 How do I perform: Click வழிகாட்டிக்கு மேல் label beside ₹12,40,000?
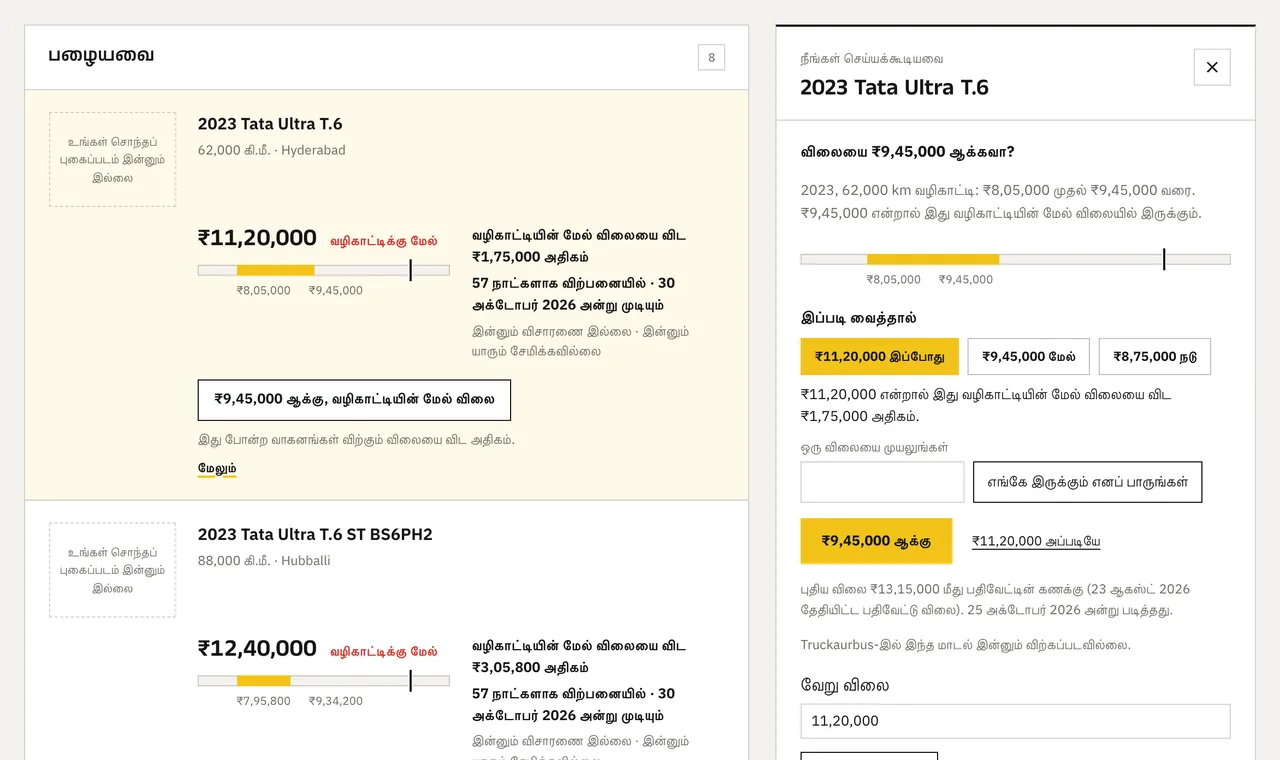click(384, 651)
